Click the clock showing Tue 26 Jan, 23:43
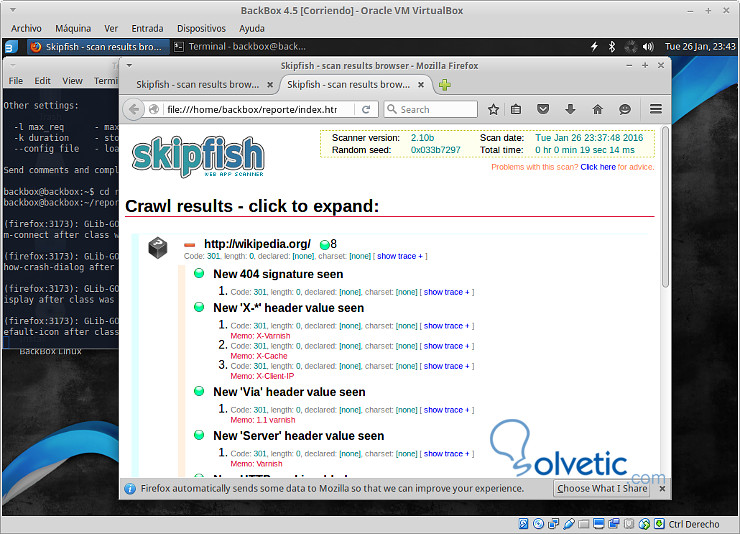Screen dimensions: 740x534 pyautogui.click(x=700, y=46)
